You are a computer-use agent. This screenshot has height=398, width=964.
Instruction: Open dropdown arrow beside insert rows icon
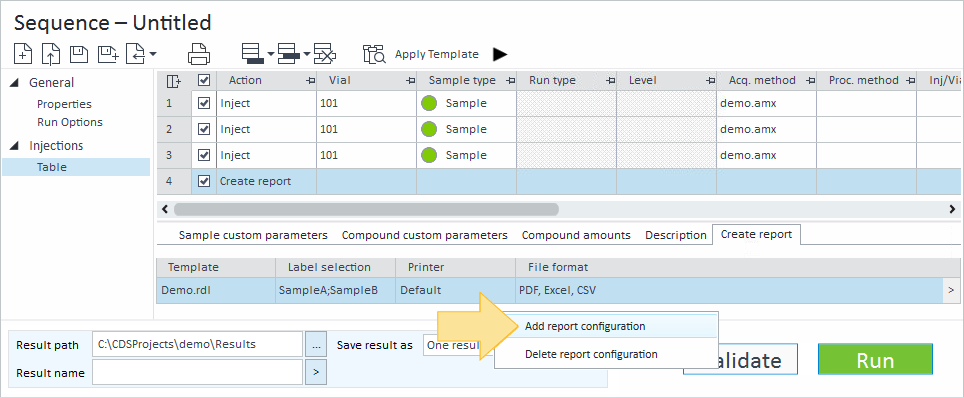270,55
